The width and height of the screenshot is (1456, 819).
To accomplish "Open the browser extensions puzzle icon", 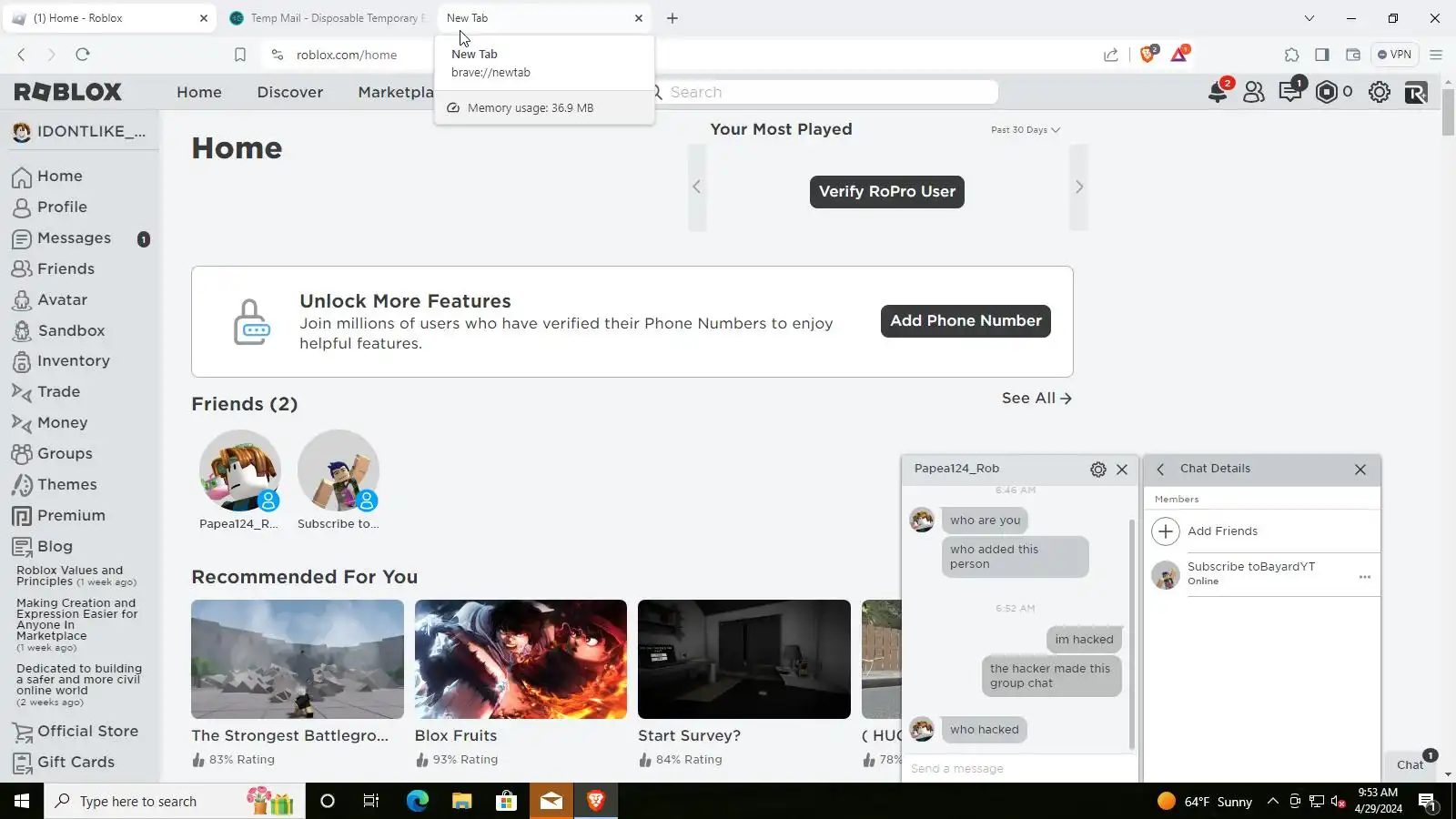I will (x=1291, y=55).
